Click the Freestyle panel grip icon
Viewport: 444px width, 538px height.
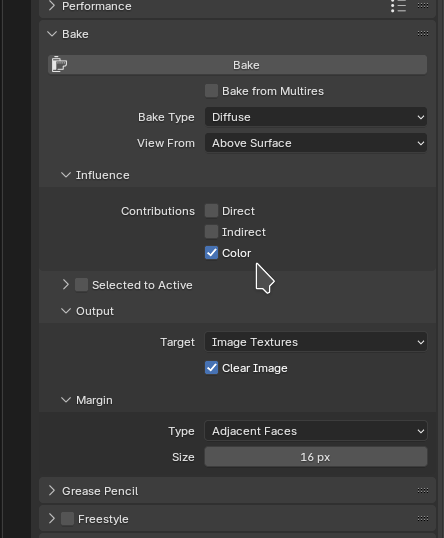(423, 518)
